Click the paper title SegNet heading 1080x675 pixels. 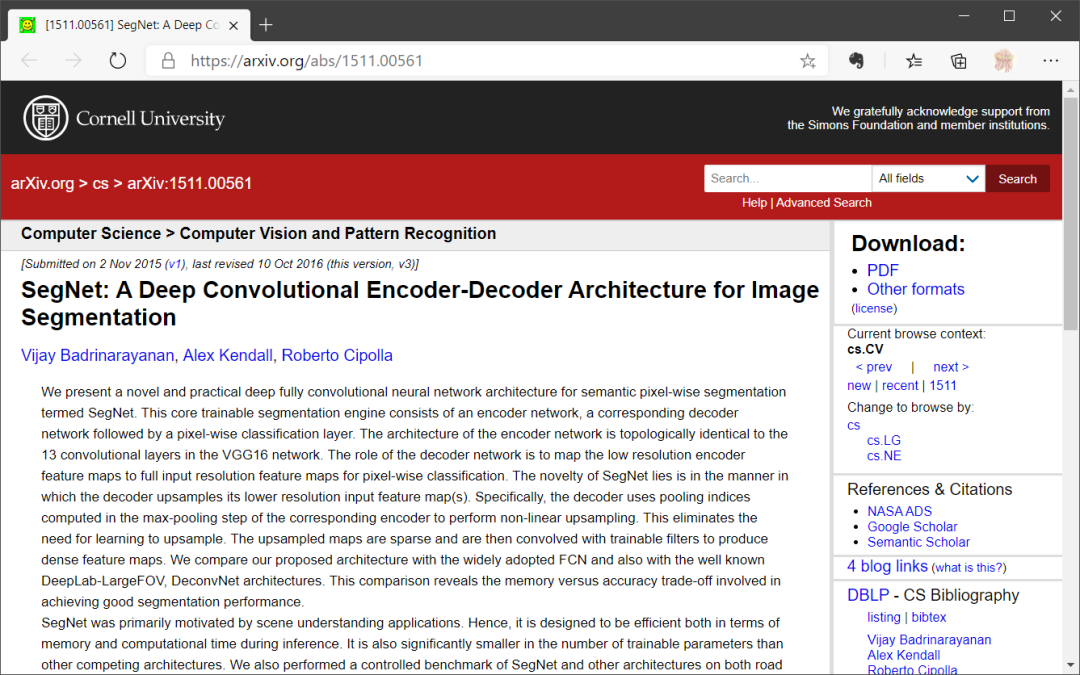point(420,303)
